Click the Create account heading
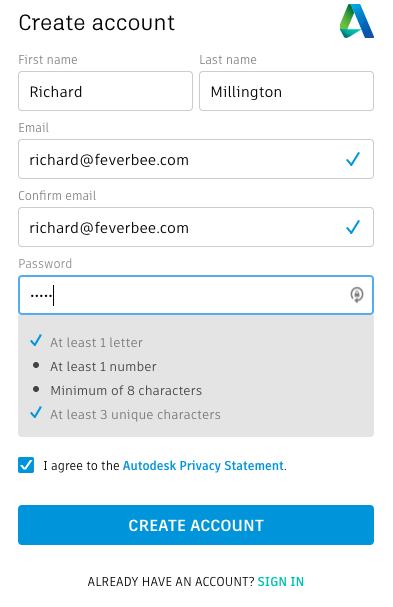 tap(97, 22)
